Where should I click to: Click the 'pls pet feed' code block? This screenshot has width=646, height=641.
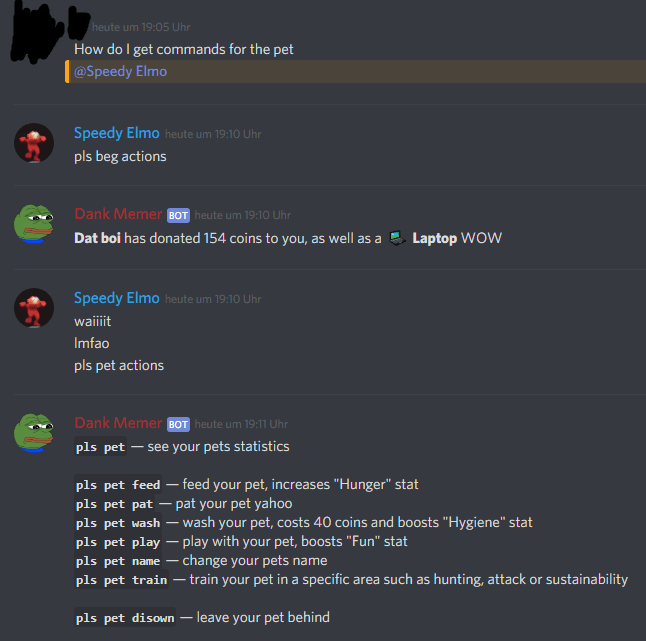point(118,485)
